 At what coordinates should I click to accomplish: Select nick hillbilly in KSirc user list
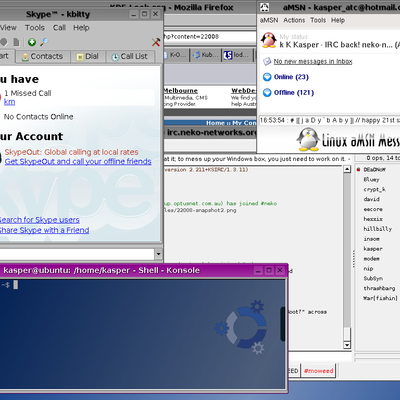(378, 229)
